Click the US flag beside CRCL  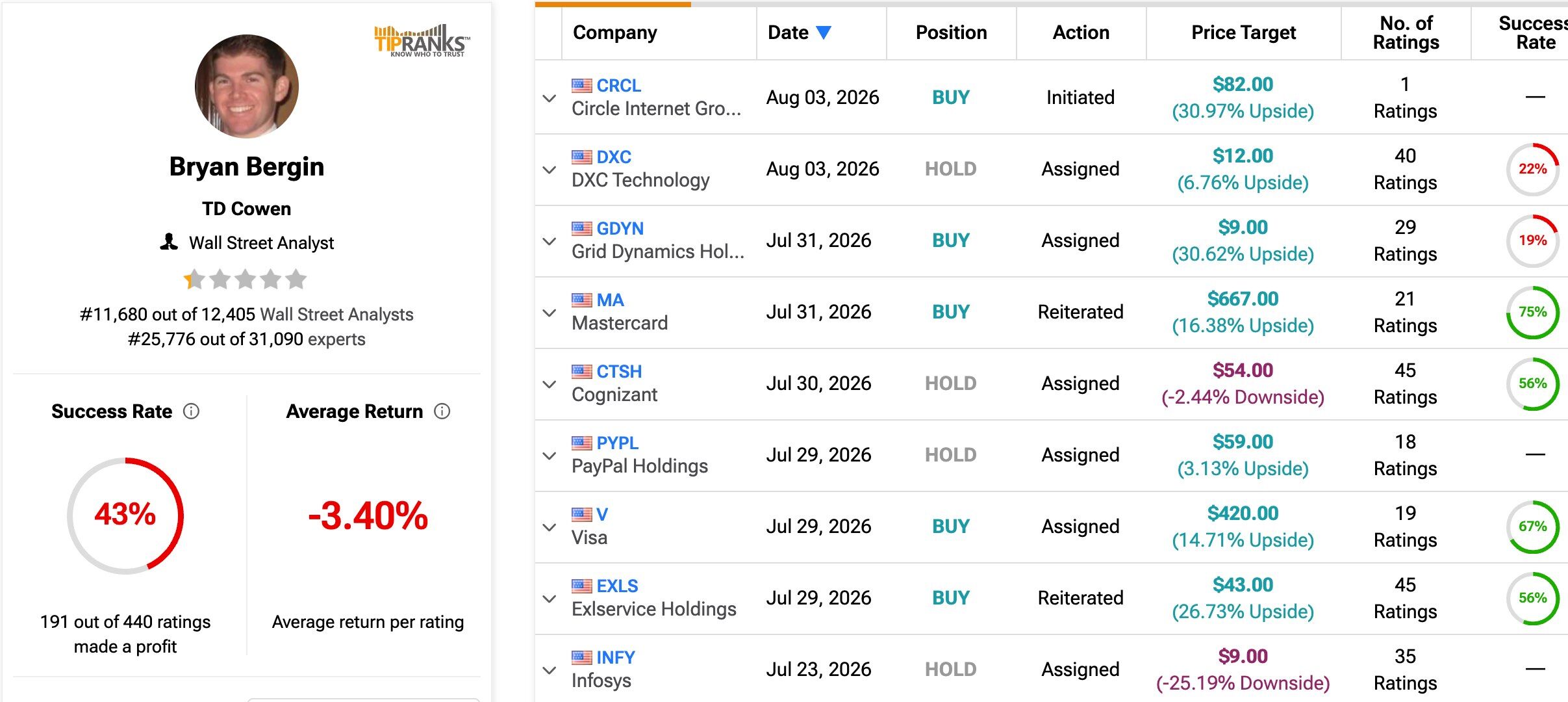581,85
